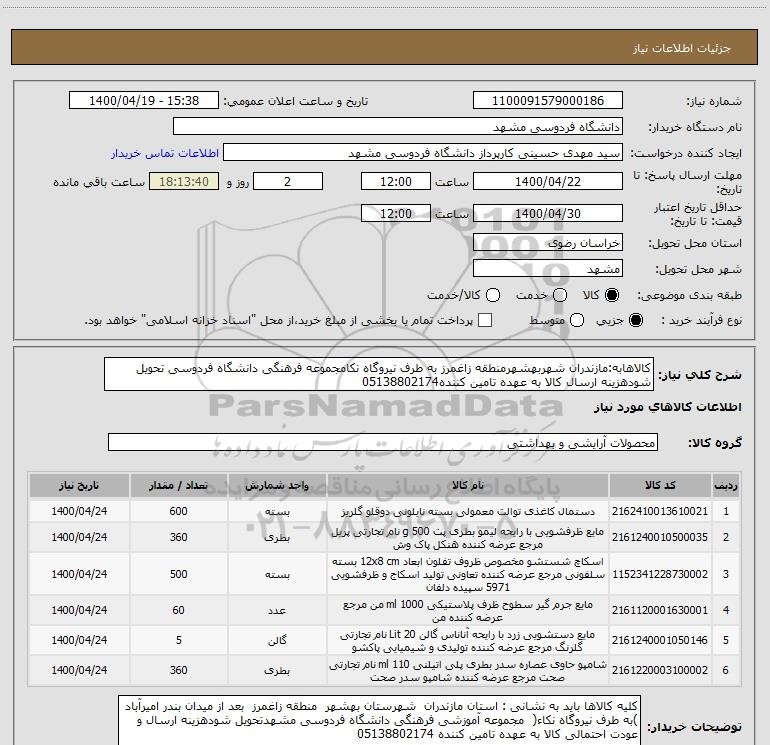Viewport: 770px width, 745px height.
Task: Click the price validity date 1400/04/30
Action: (548, 213)
